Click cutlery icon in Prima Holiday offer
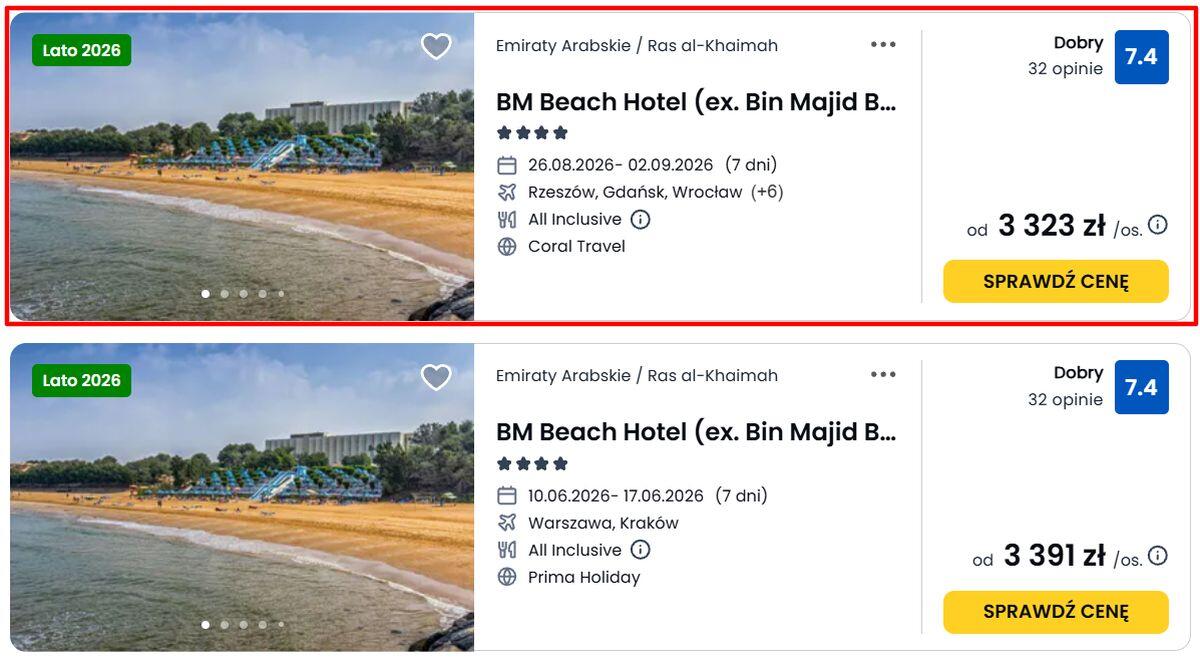The image size is (1200, 667). coord(507,550)
